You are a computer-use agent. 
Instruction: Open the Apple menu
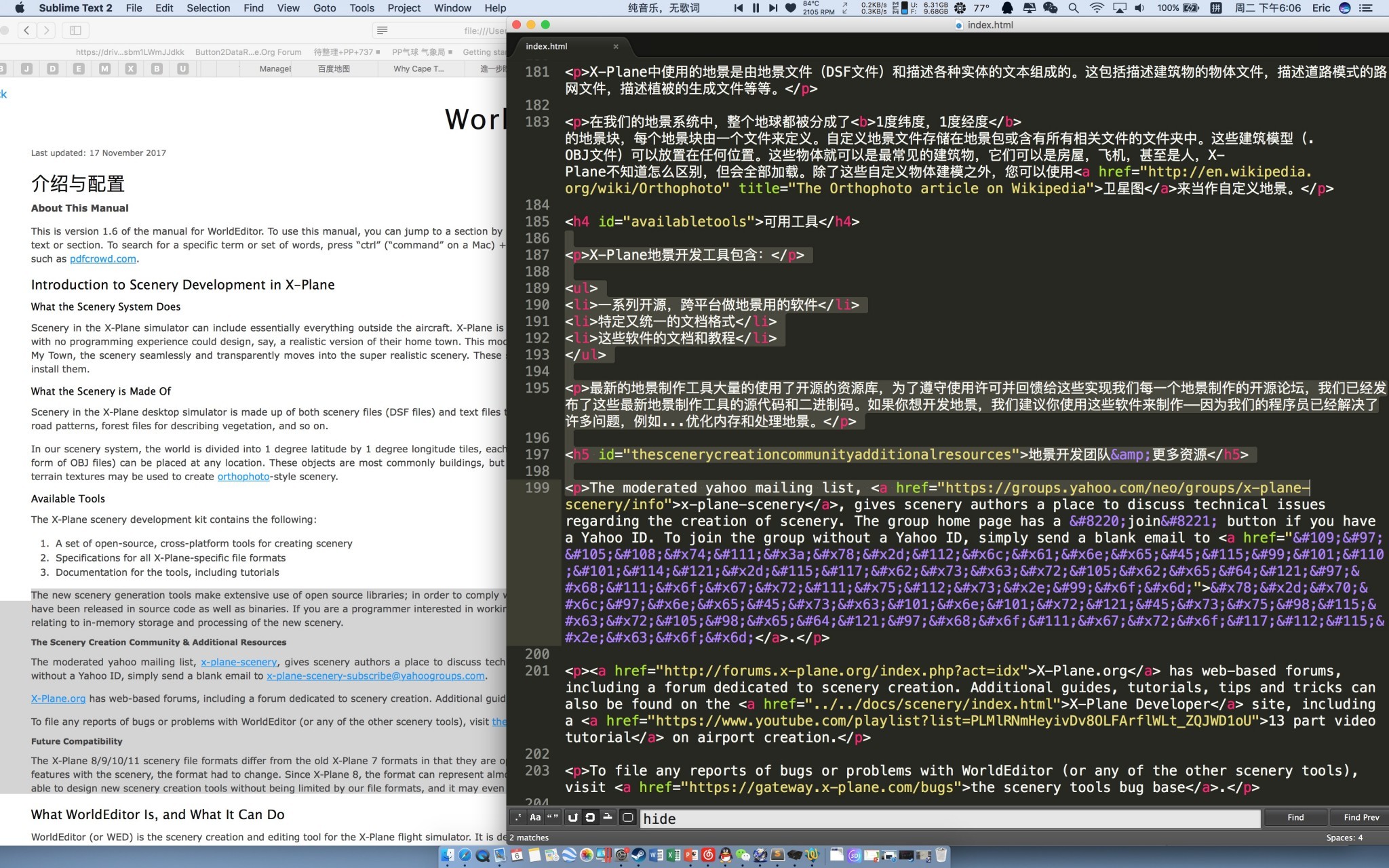point(19,8)
